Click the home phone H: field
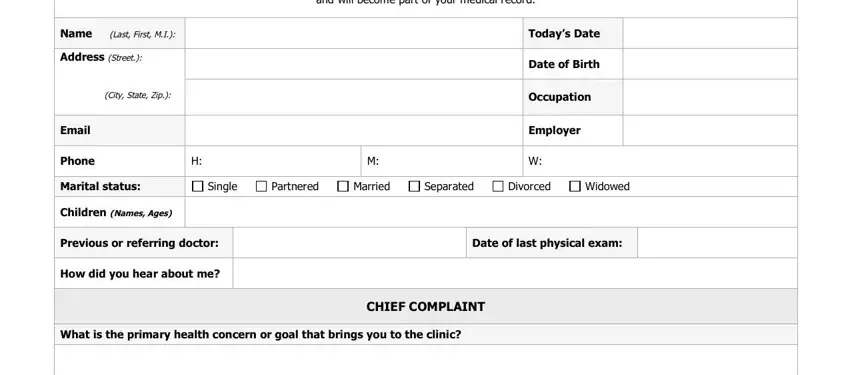 pyautogui.click(x=273, y=161)
